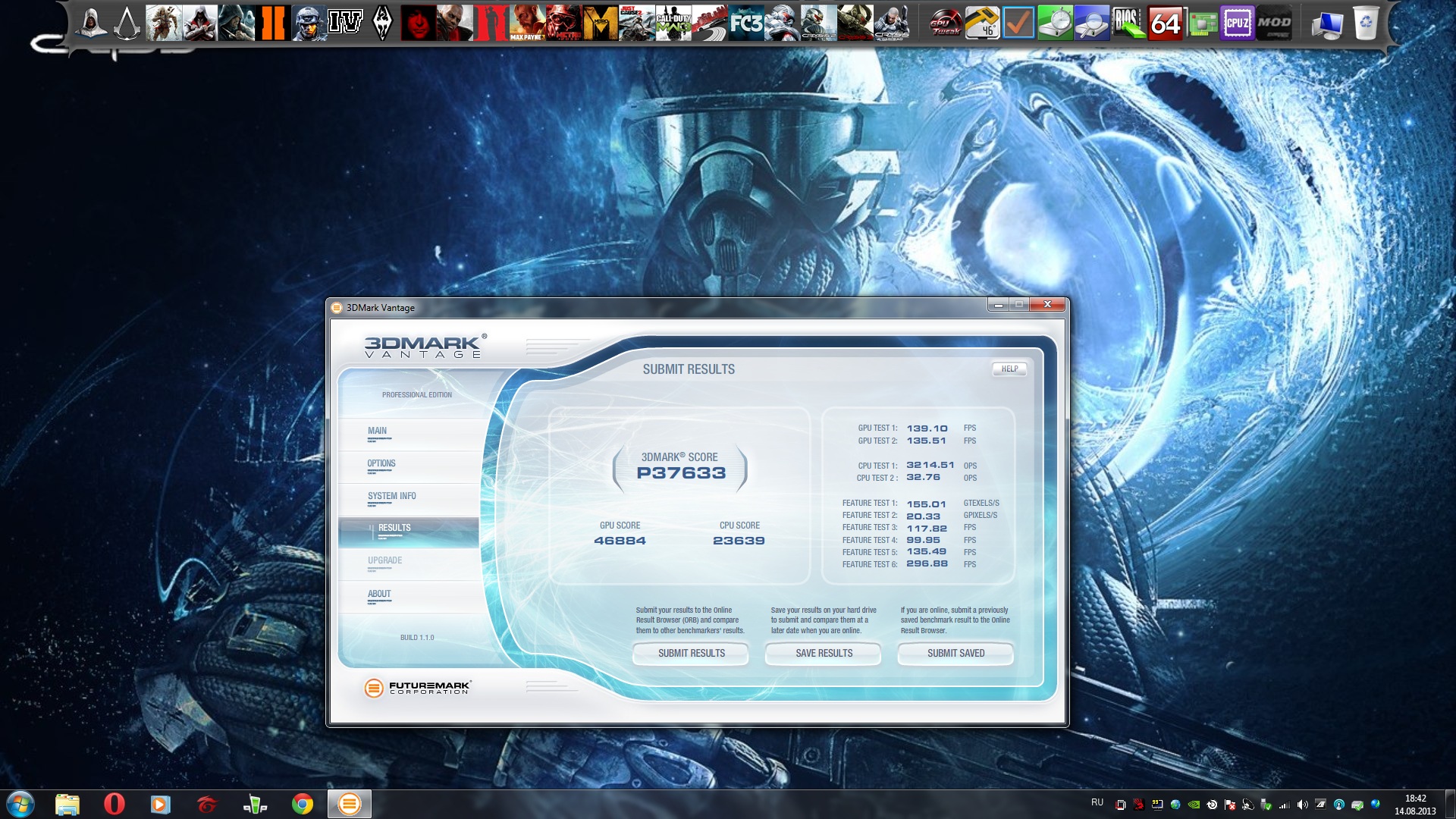The image size is (1456, 819).
Task: Open the Windows Start menu
Action: (x=20, y=804)
